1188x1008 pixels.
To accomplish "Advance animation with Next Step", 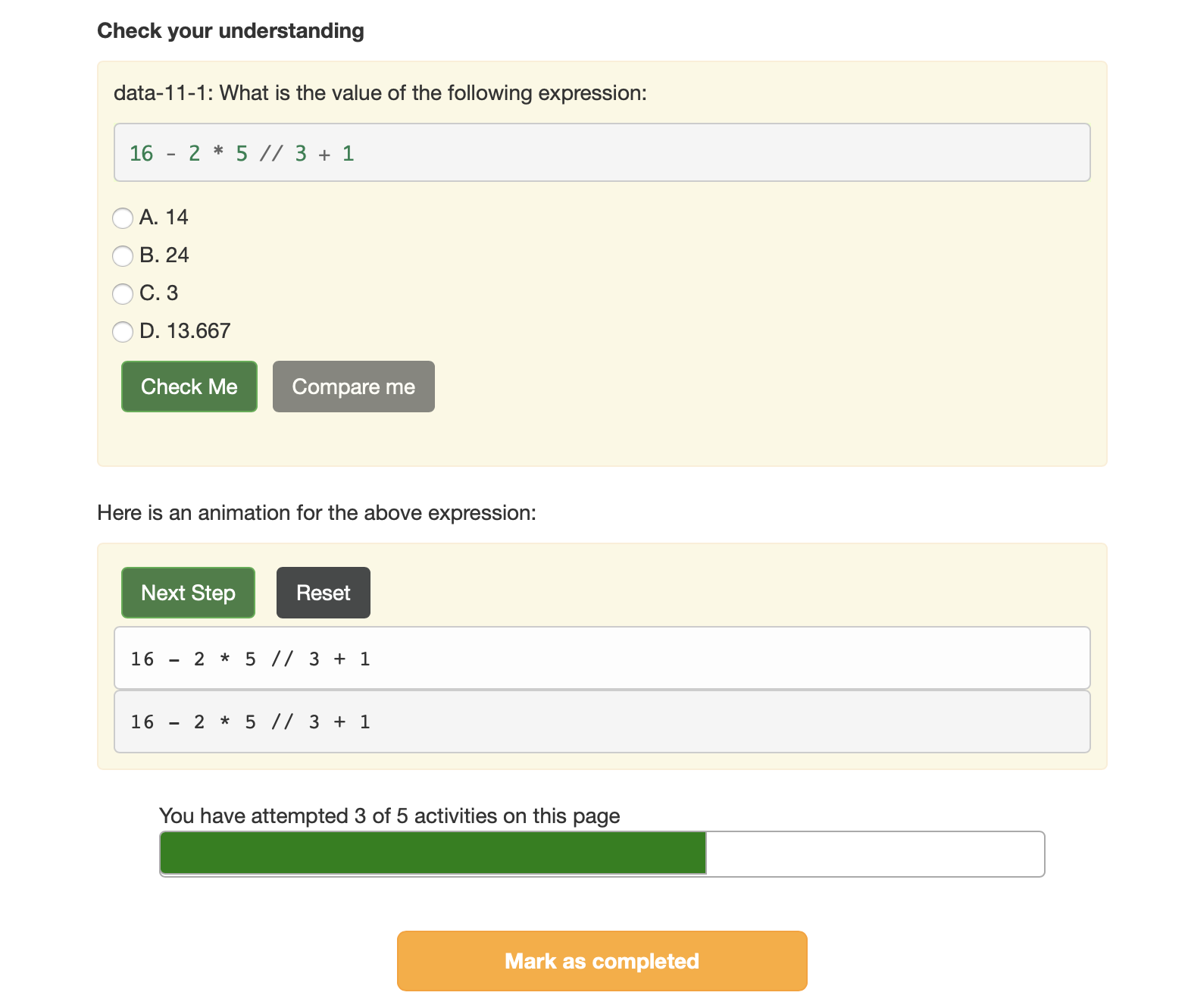I will pyautogui.click(x=188, y=593).
